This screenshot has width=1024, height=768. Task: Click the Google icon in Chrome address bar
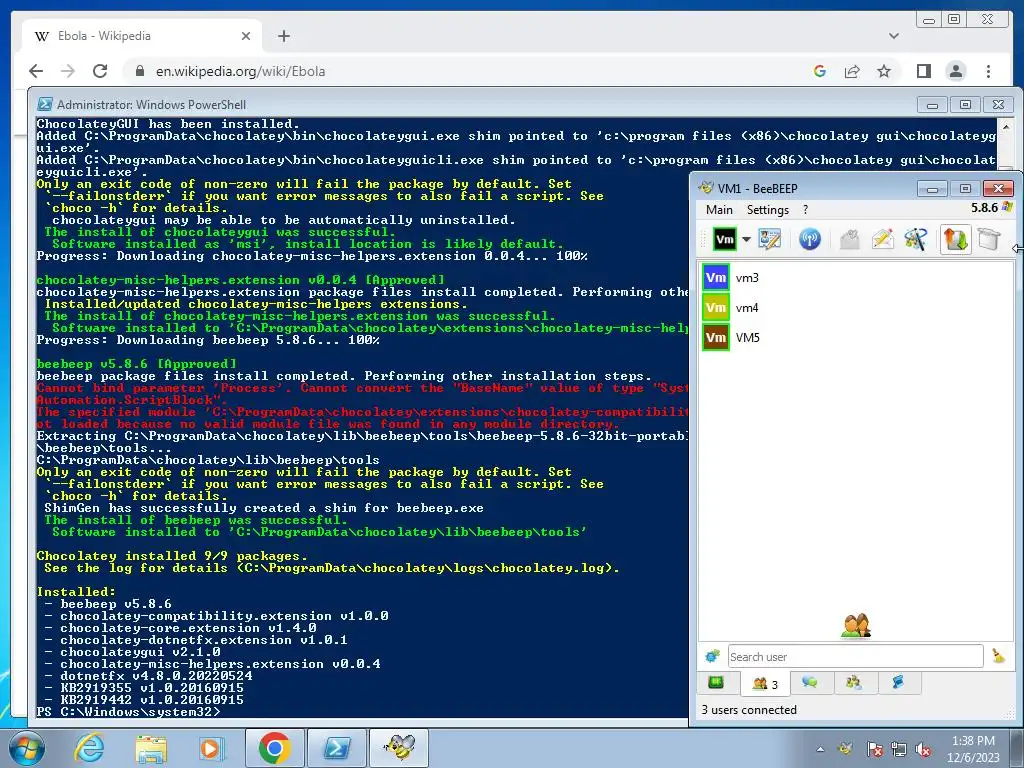tap(820, 71)
